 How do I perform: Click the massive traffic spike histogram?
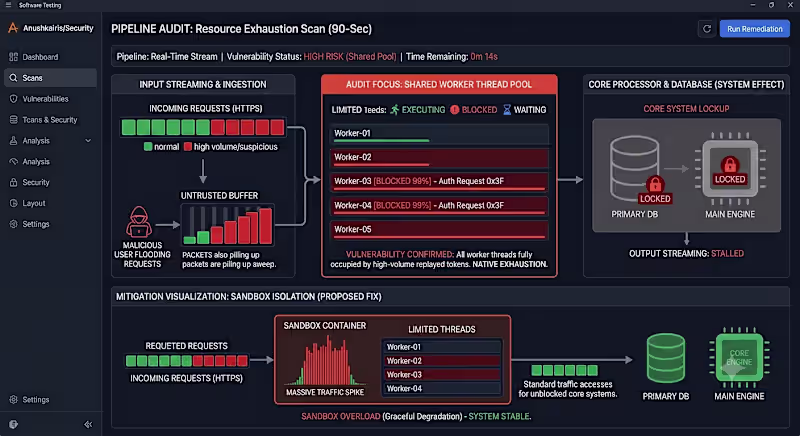pyautogui.click(x=324, y=361)
